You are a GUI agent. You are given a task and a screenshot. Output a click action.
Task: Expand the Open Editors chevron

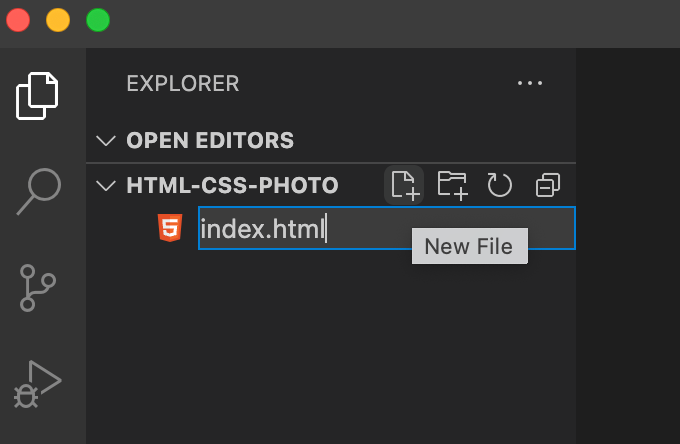(x=106, y=140)
